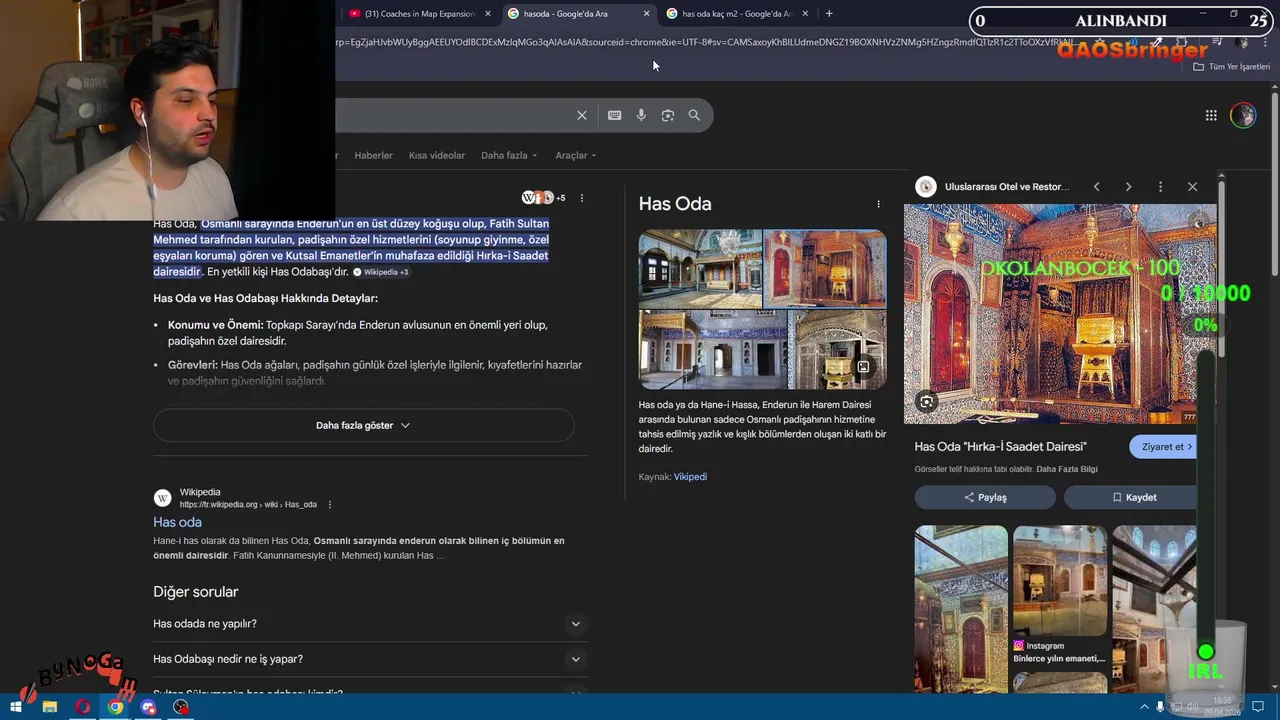Expand the Daha fazla göster section

point(363,426)
